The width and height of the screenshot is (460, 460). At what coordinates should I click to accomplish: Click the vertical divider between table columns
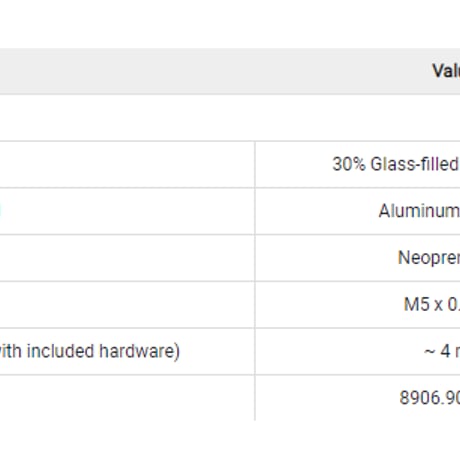click(x=255, y=281)
